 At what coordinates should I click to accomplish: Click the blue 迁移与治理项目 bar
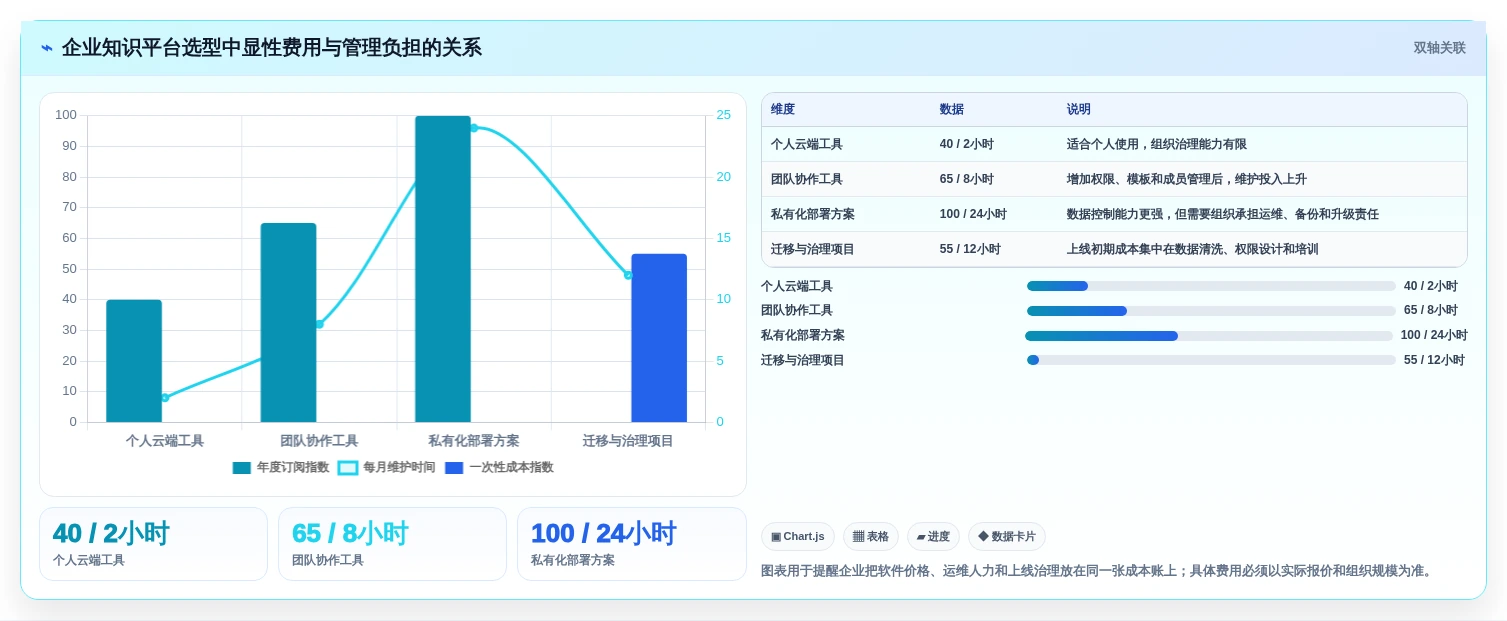pos(659,338)
